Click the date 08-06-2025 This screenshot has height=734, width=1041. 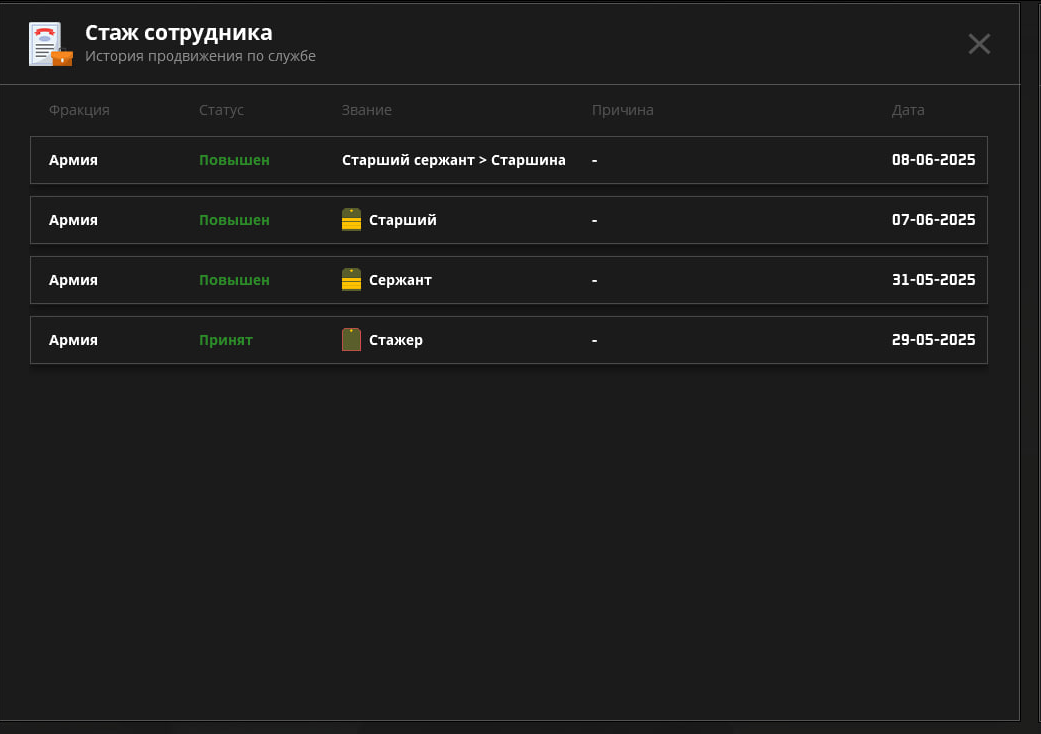click(933, 160)
